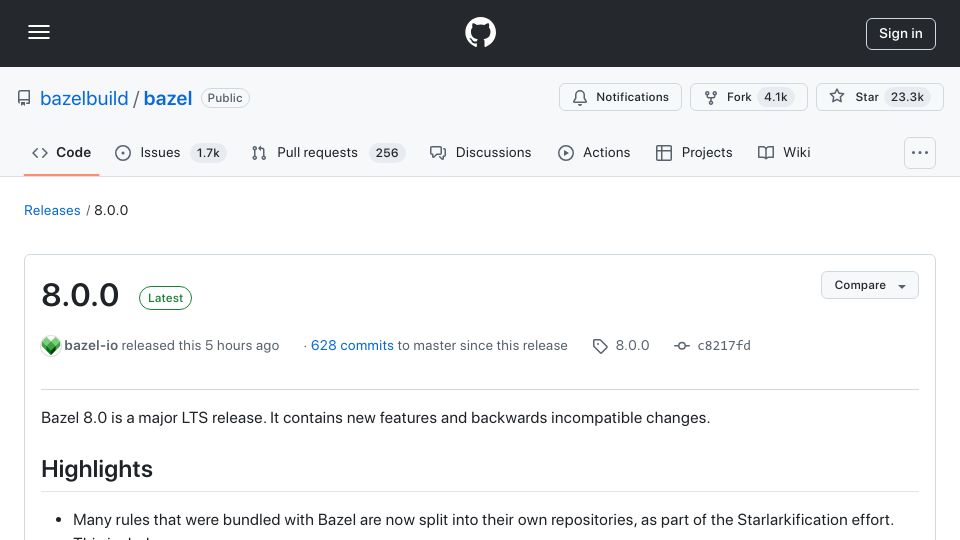Image resolution: width=960 pixels, height=540 pixels.
Task: Click the table Projects icon
Action: 664,153
